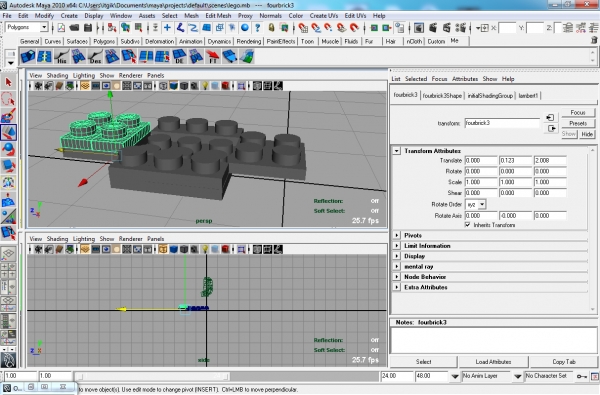Click the shelf scroll down arrow
This screenshot has width=600, height=395.
[593, 61]
